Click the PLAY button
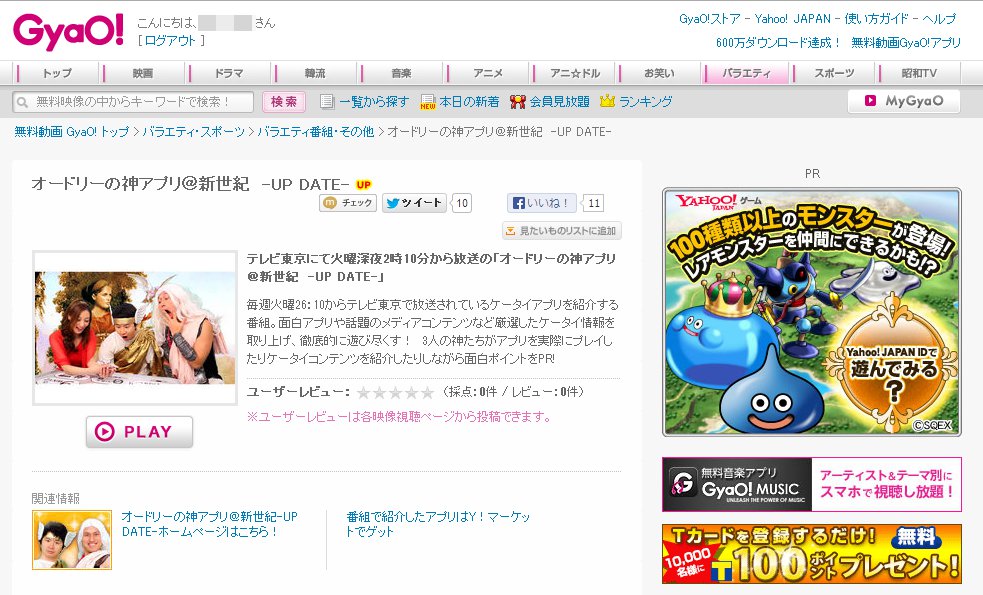This screenshot has height=595, width=983. [x=139, y=431]
